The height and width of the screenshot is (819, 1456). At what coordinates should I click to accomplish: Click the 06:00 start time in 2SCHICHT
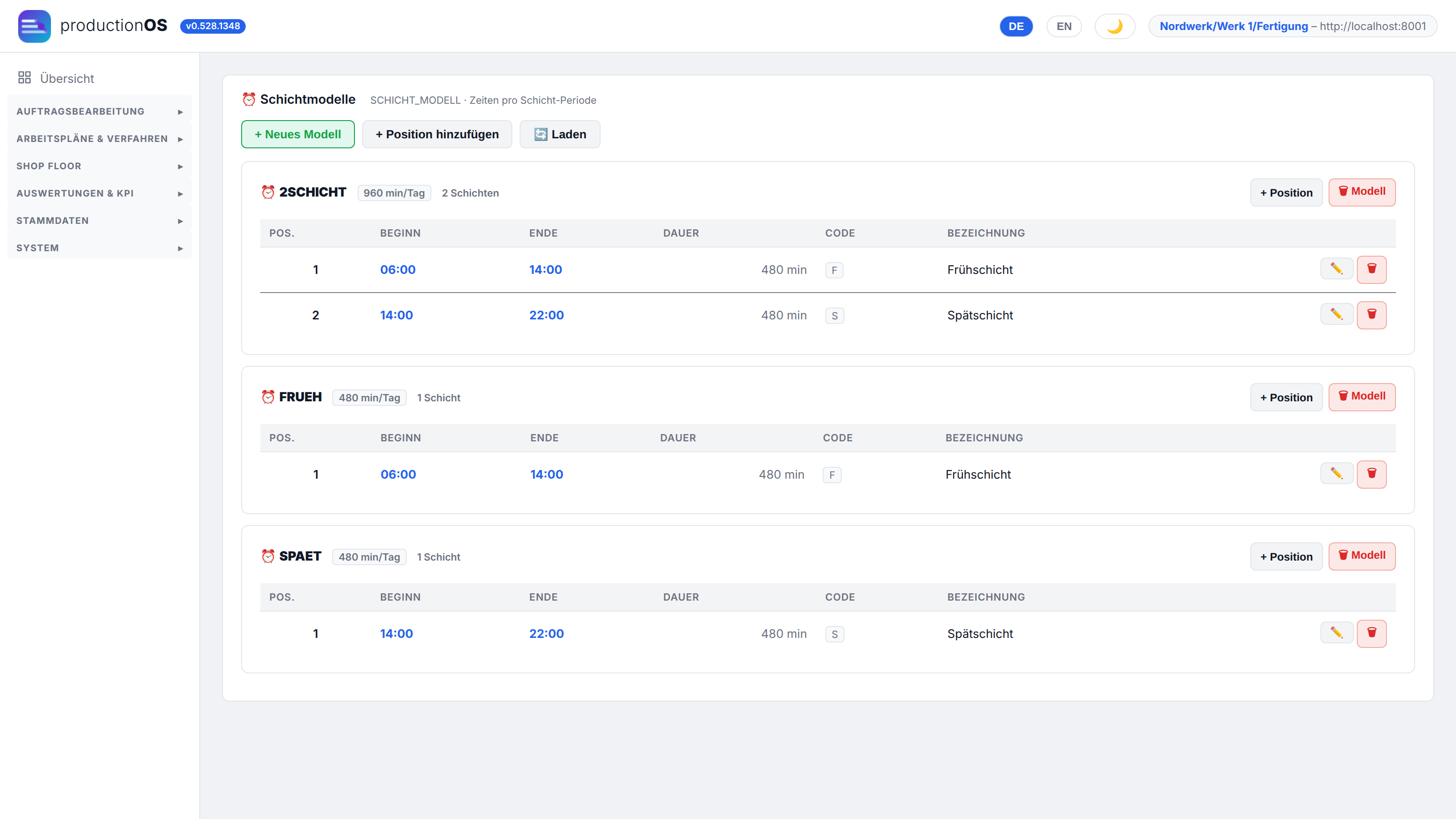[x=397, y=270]
